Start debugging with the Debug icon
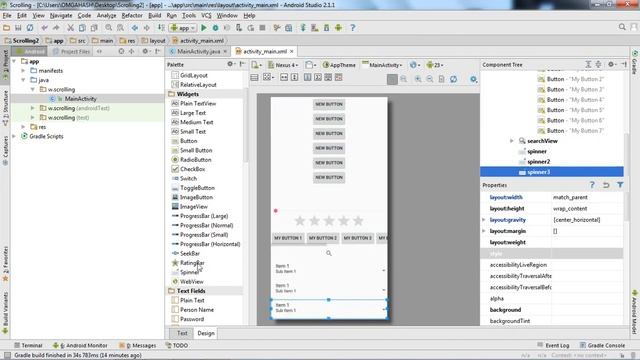This screenshot has height=360, width=640. click(216, 28)
